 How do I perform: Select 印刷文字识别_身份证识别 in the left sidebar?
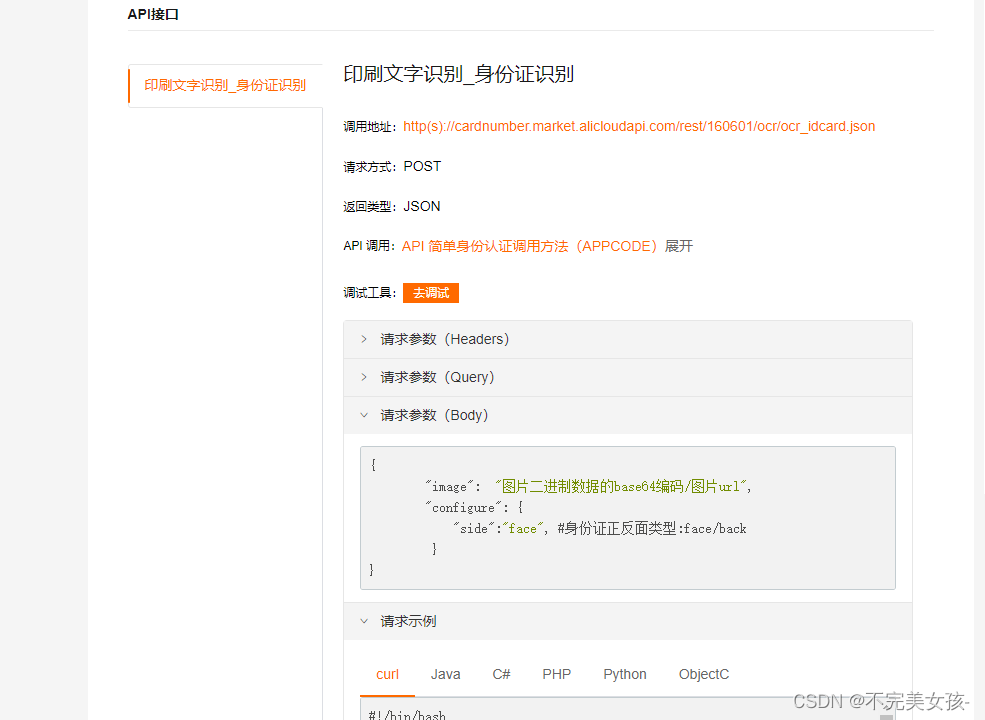[225, 85]
